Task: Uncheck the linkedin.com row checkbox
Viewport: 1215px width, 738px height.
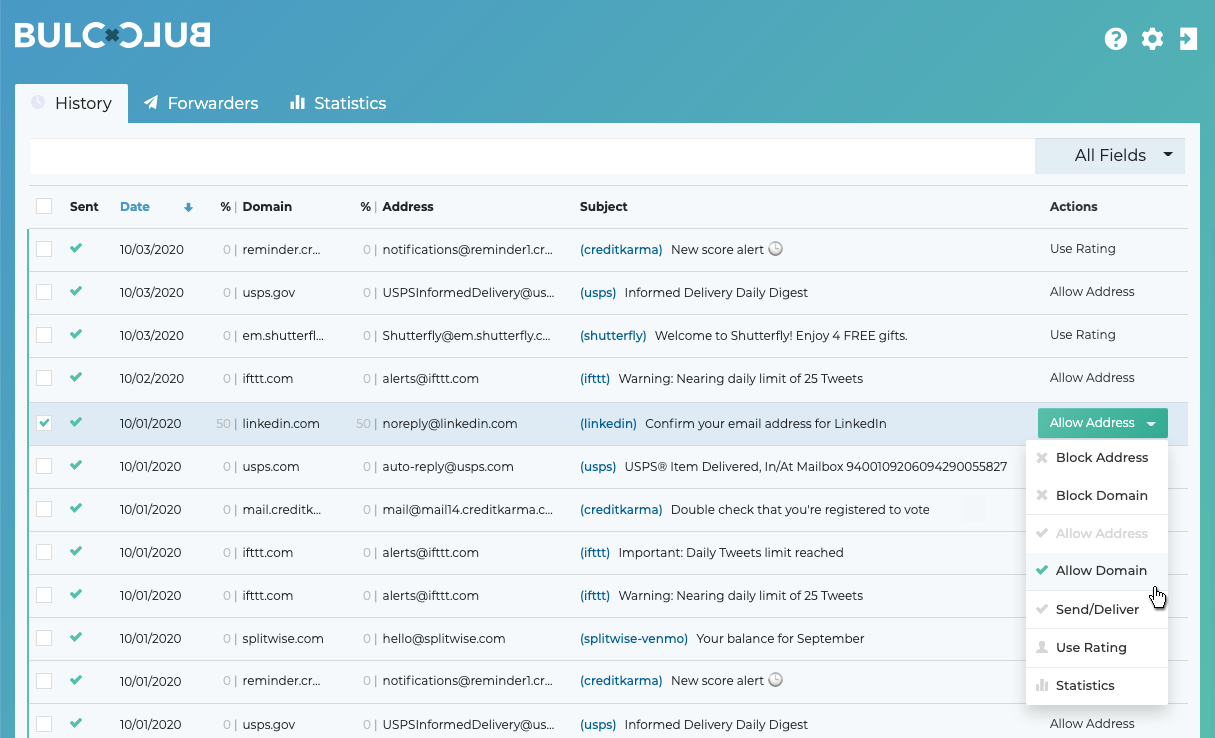Action: point(44,423)
